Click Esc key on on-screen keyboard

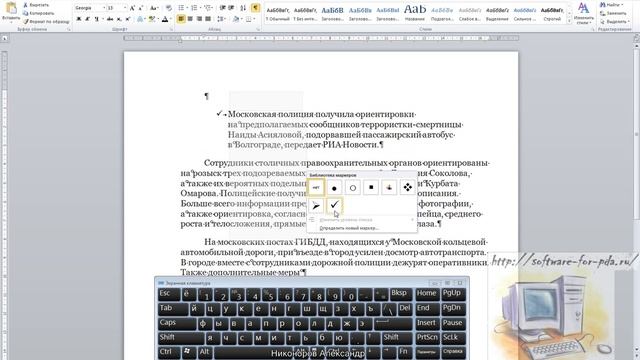[169, 294]
